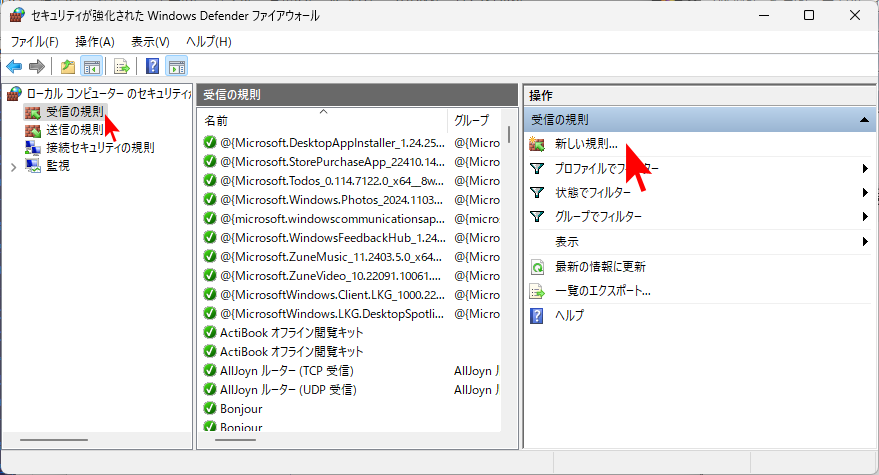Click the blue question mark toolbar icon

(x=152, y=67)
